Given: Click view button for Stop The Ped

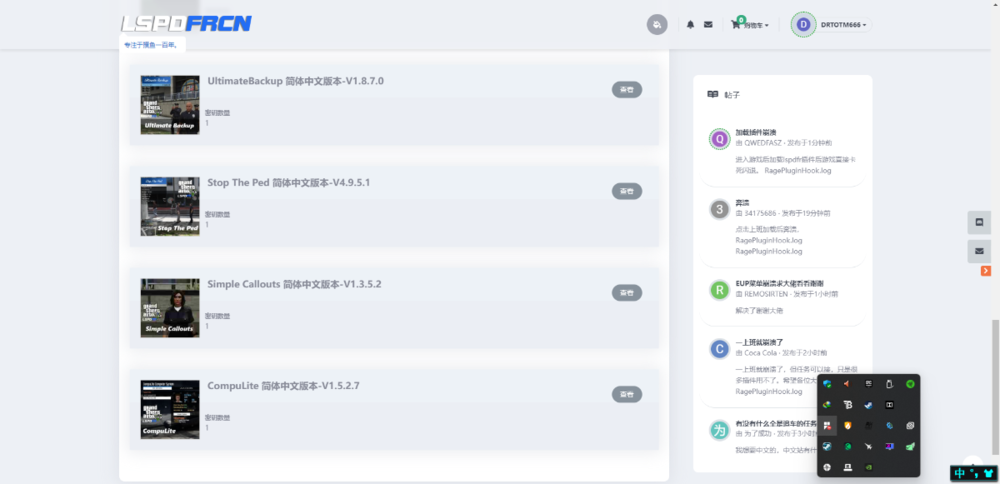Looking at the screenshot, I should 626,191.
